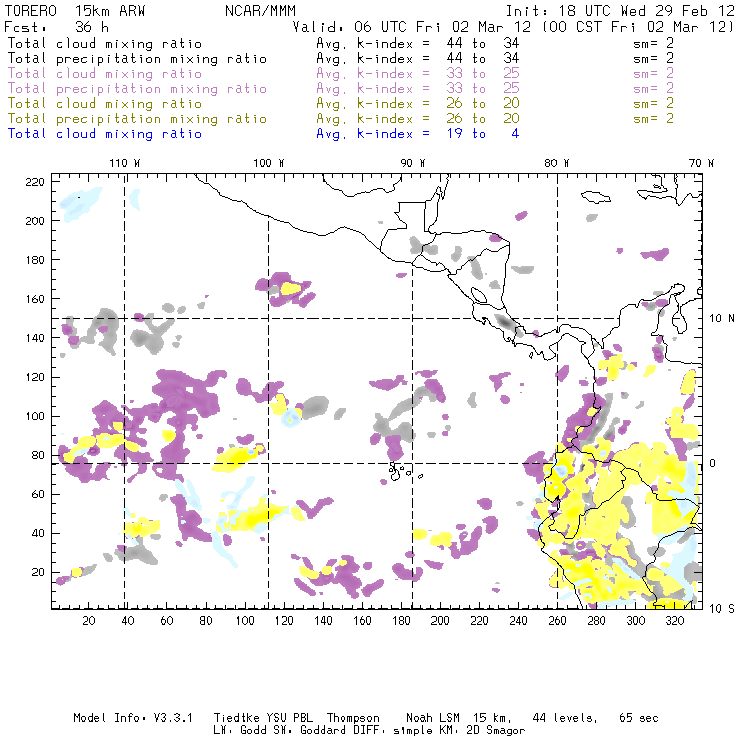740x740 pixels.
Task: Click the 'Tiedtke' scheme name
Action: click(237, 718)
